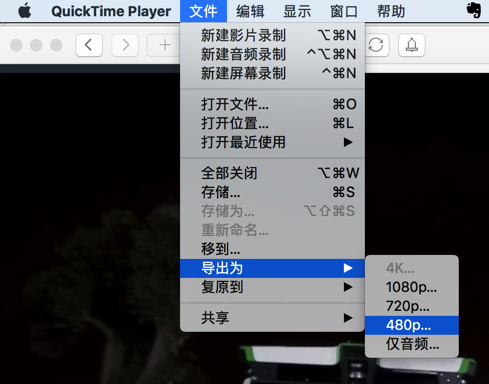Expand the 共享 submenu
The width and height of the screenshot is (489, 384).
(272, 318)
